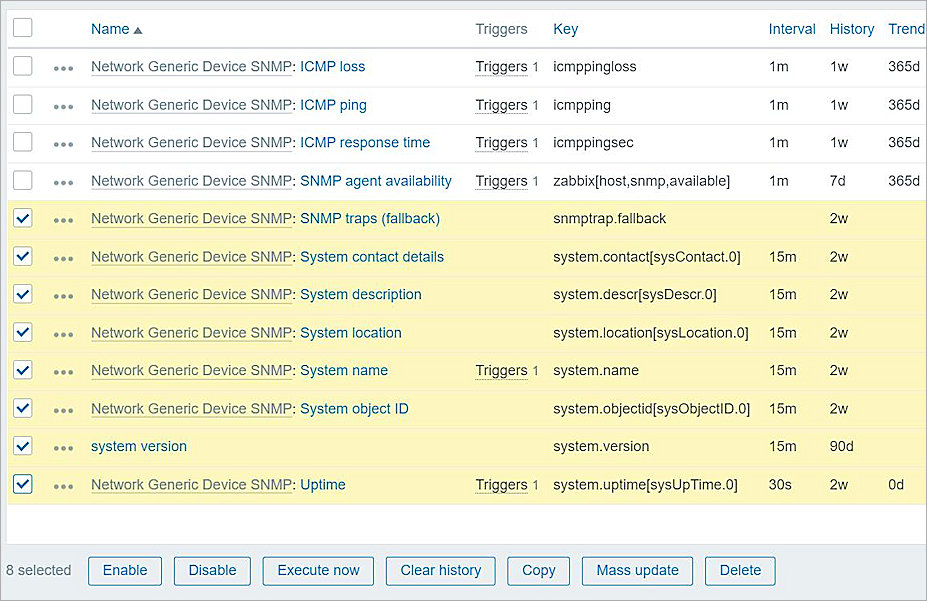Sort items by History column
This screenshot has width=927, height=601.
[851, 29]
